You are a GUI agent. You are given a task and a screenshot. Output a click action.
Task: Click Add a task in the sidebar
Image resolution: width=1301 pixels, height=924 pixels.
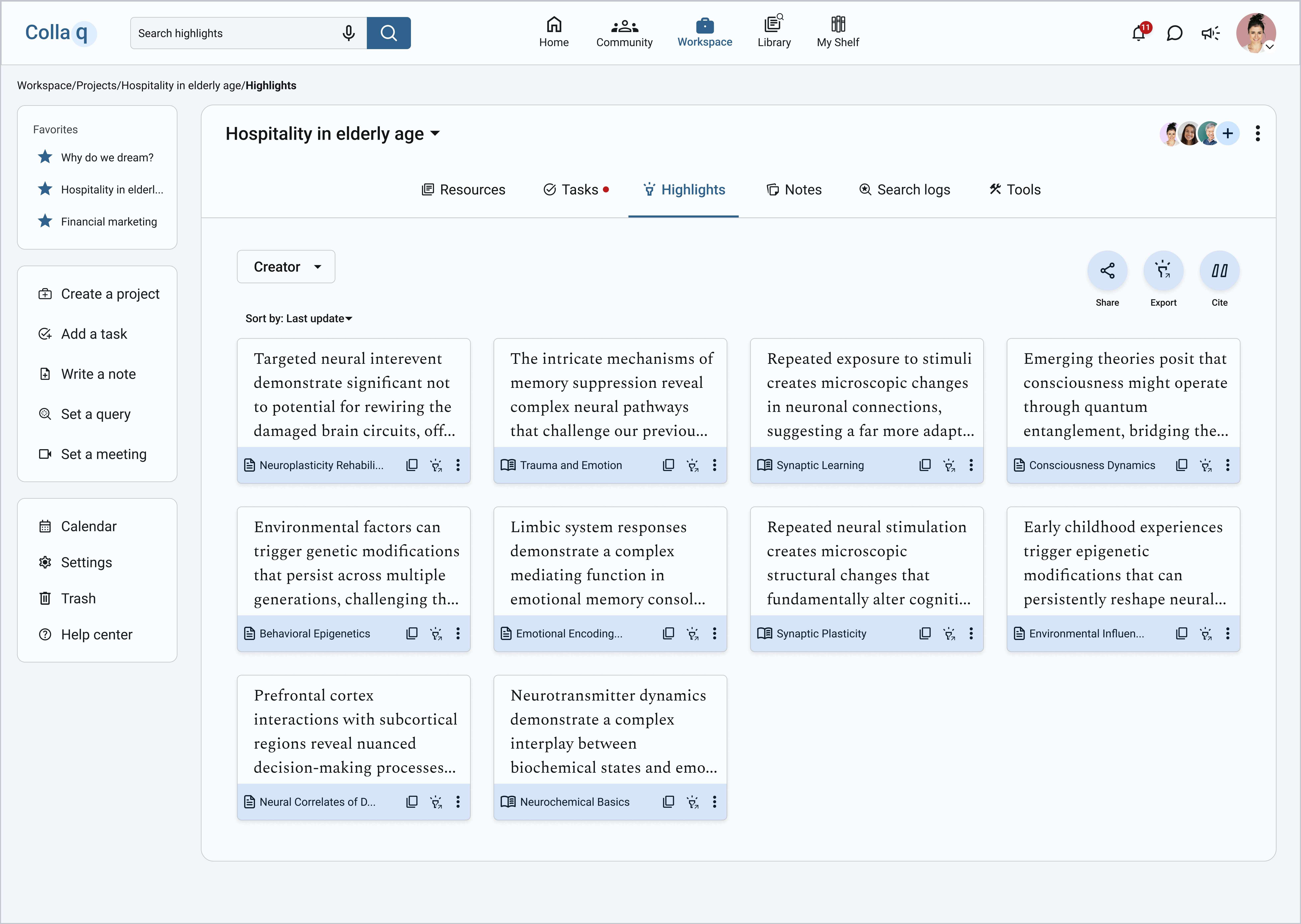83,334
